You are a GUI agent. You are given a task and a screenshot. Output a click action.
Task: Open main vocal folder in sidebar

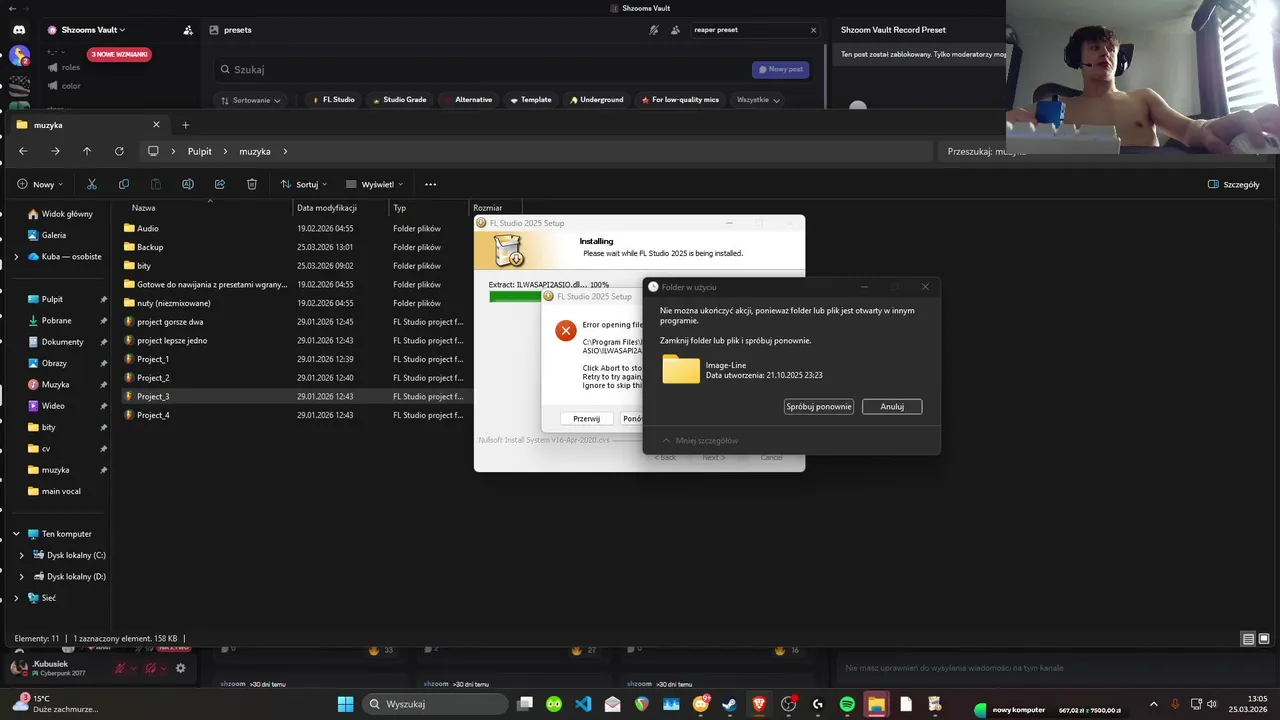(60, 491)
